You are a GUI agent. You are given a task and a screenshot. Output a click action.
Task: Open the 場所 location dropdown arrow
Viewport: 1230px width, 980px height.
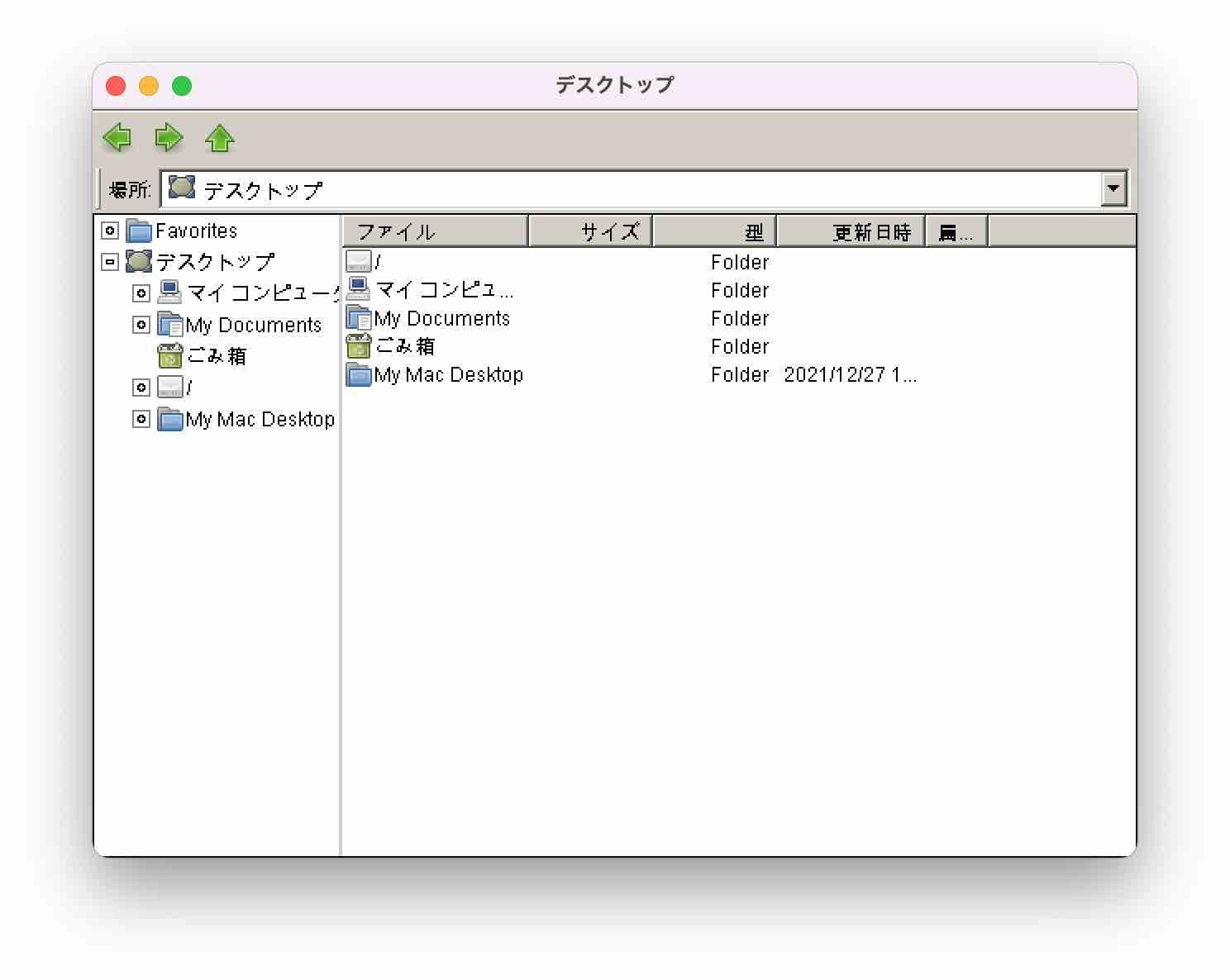(x=1113, y=189)
